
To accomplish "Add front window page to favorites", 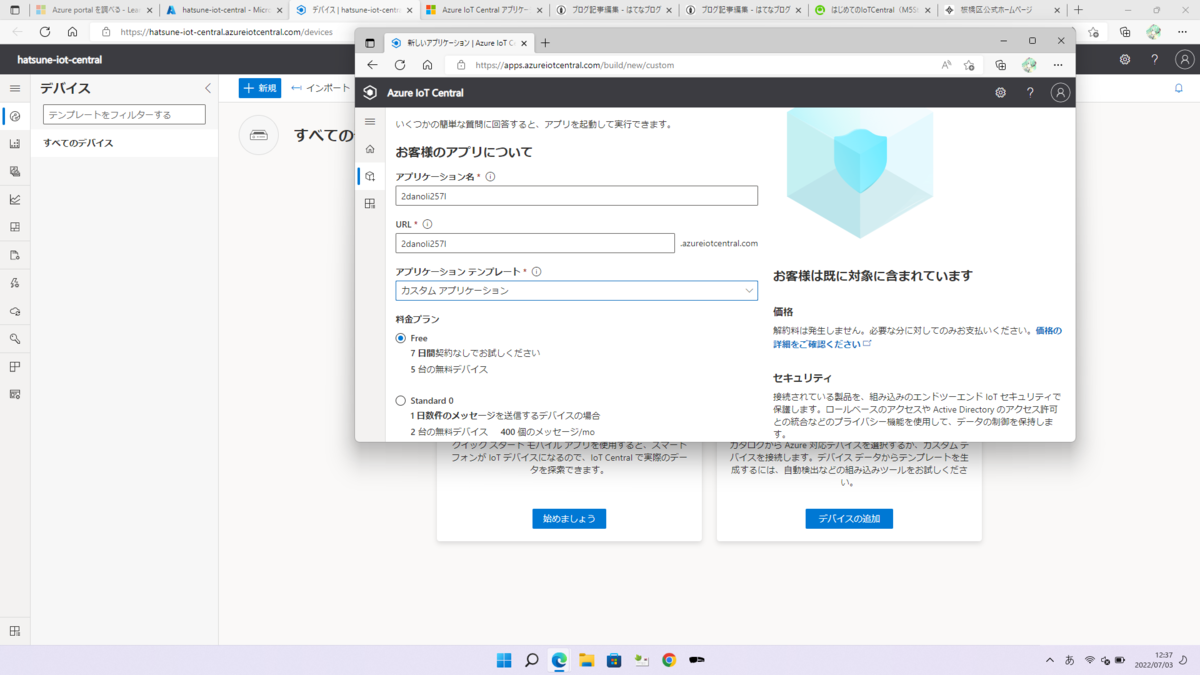I will pos(969,65).
